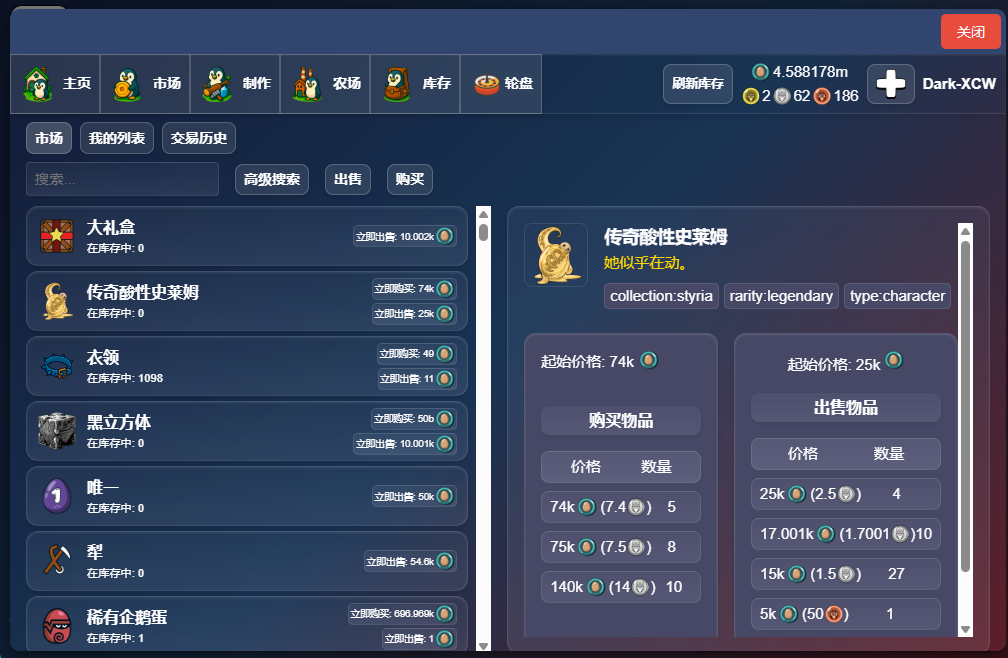The width and height of the screenshot is (1008, 658).
Task: Click the item list scrollbar down arrow
Action: click(483, 646)
